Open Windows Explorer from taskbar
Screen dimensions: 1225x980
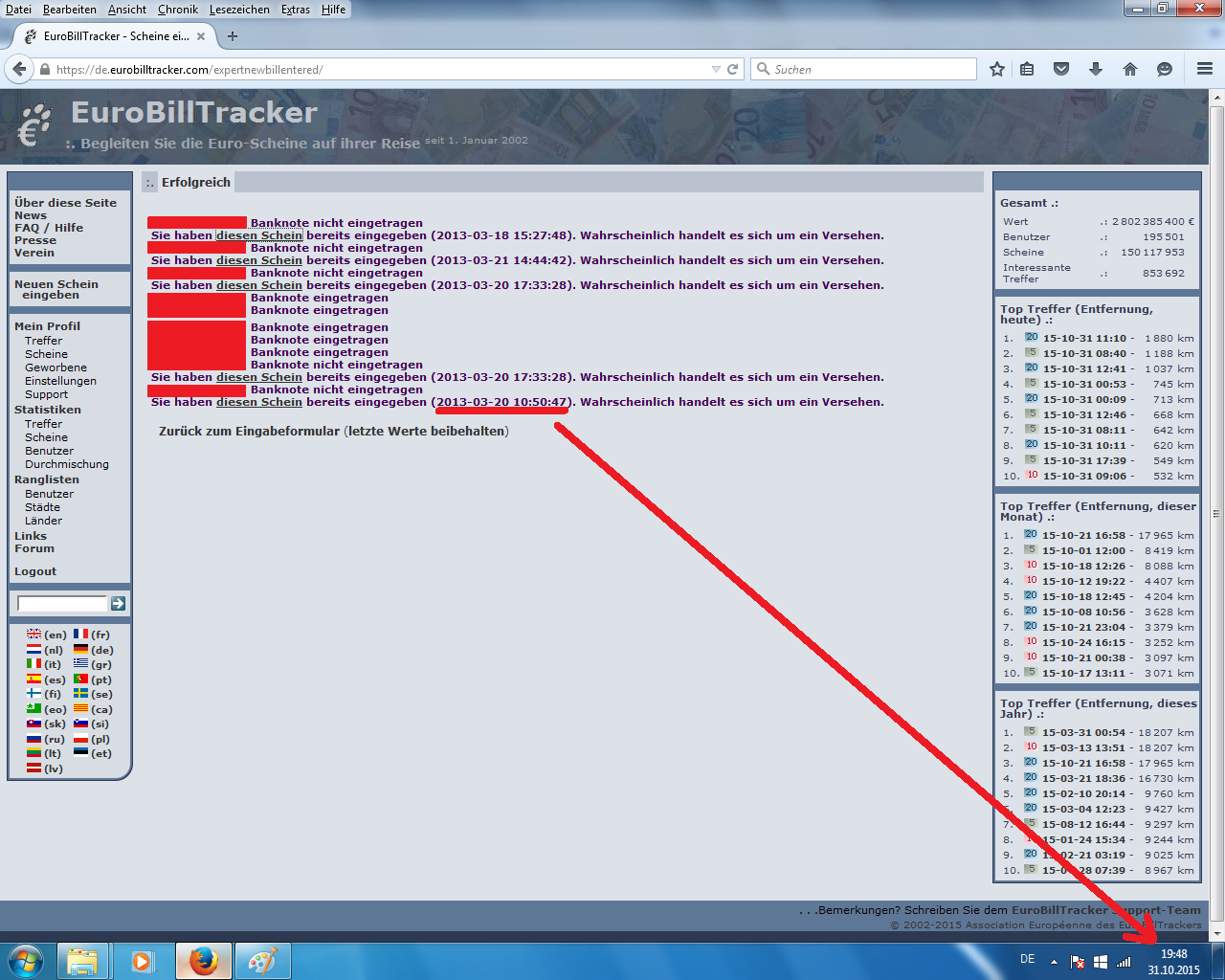[82, 961]
